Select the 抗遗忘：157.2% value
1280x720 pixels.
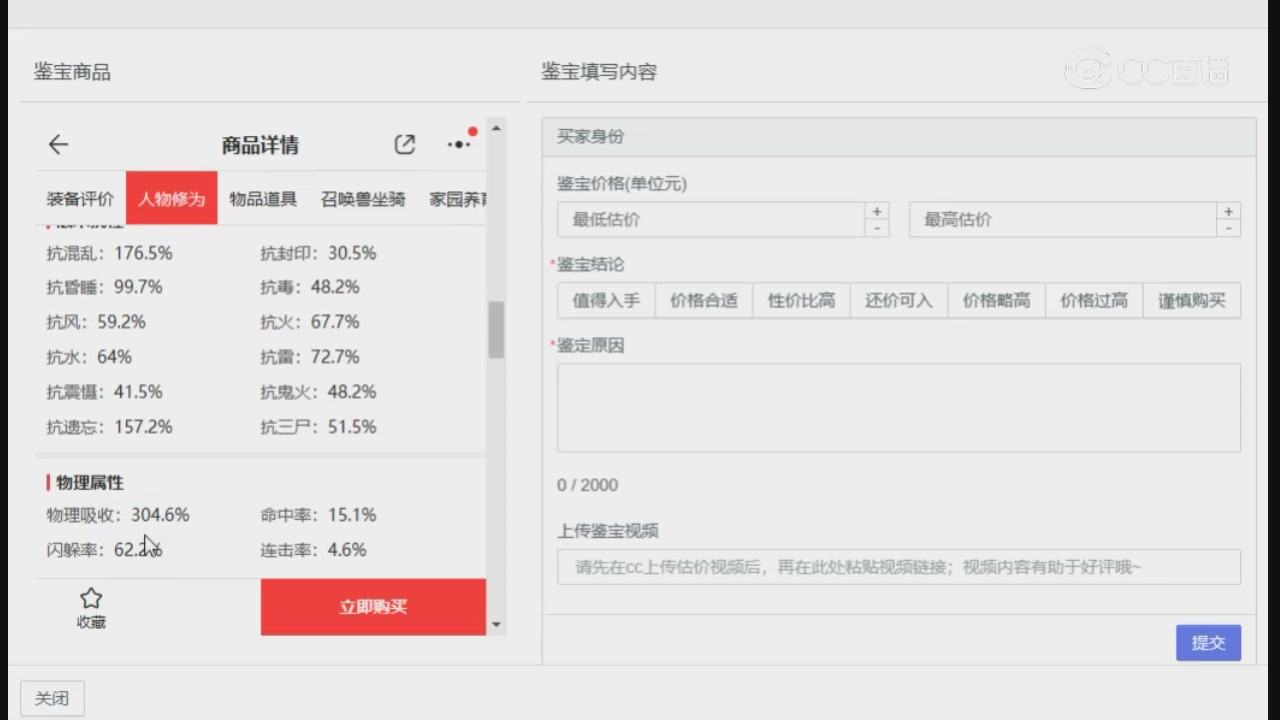[x=109, y=427]
